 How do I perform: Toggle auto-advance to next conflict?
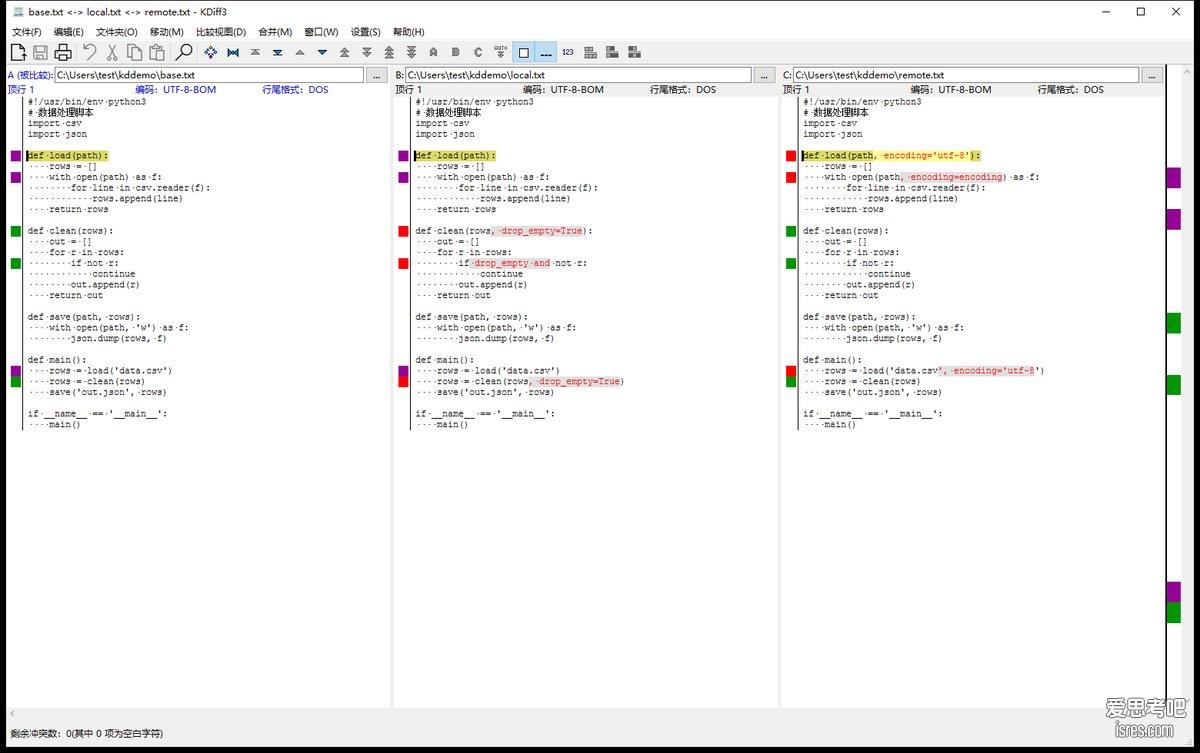point(500,52)
